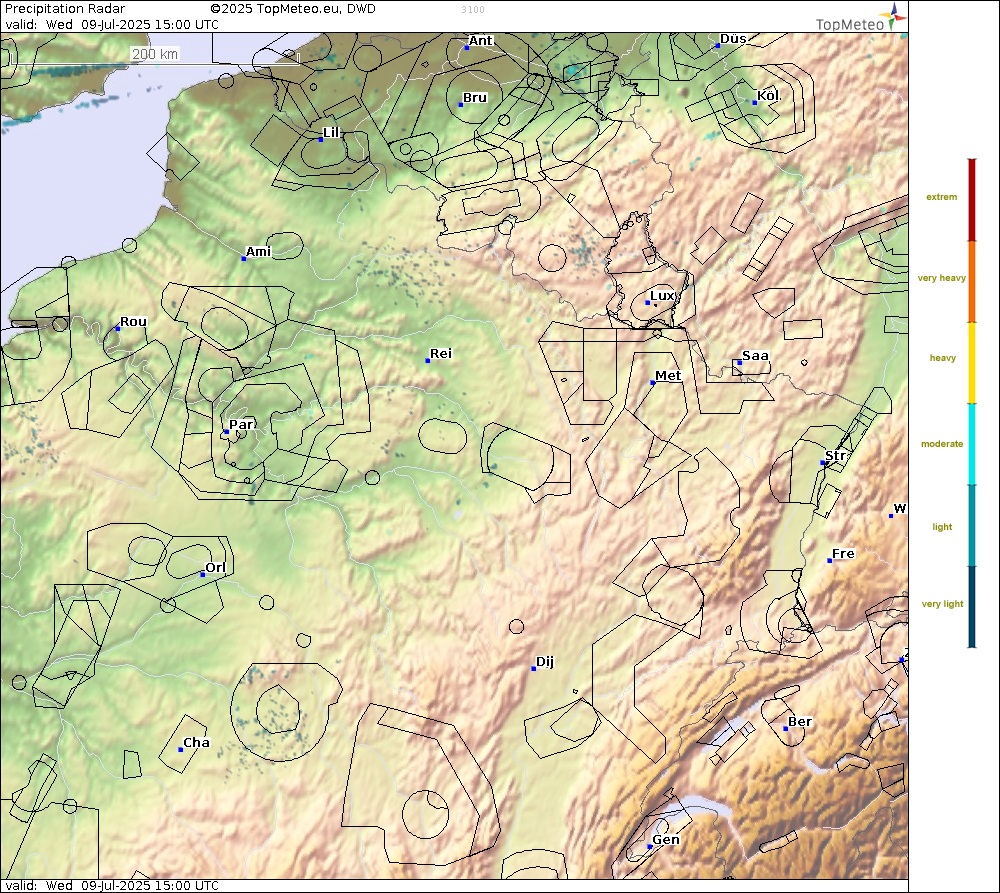
Task: Click the 'Lux' city label
Action: coord(662,295)
